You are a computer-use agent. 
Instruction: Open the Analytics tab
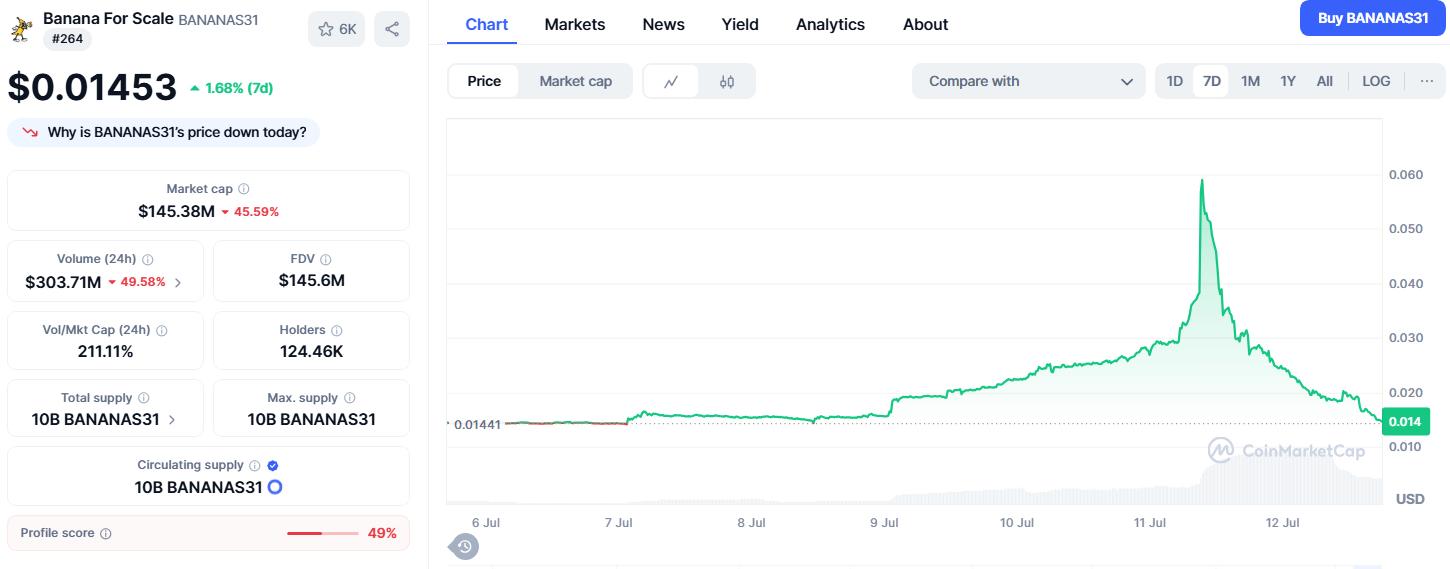point(830,24)
